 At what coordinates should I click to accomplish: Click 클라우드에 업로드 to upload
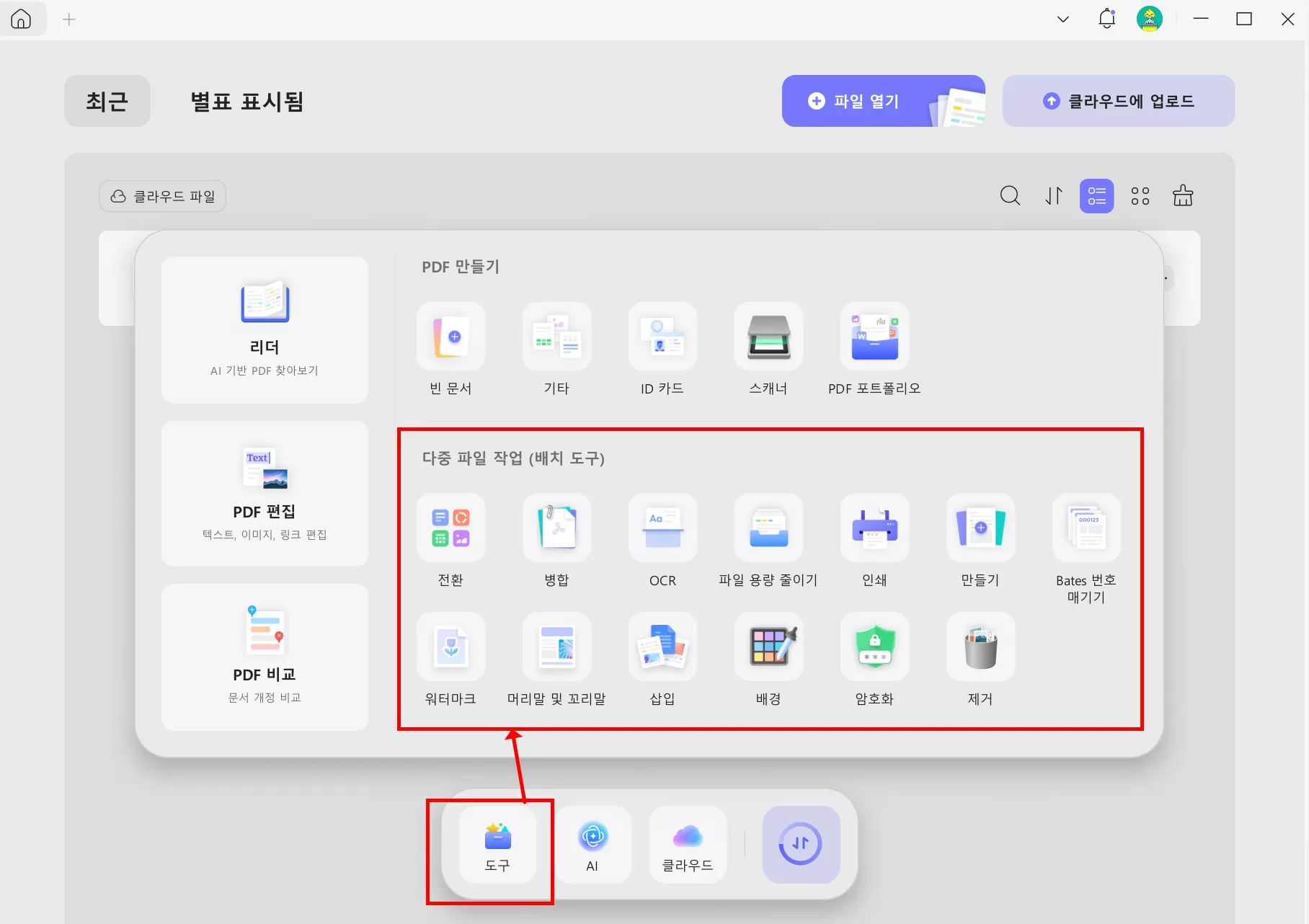tap(1118, 101)
